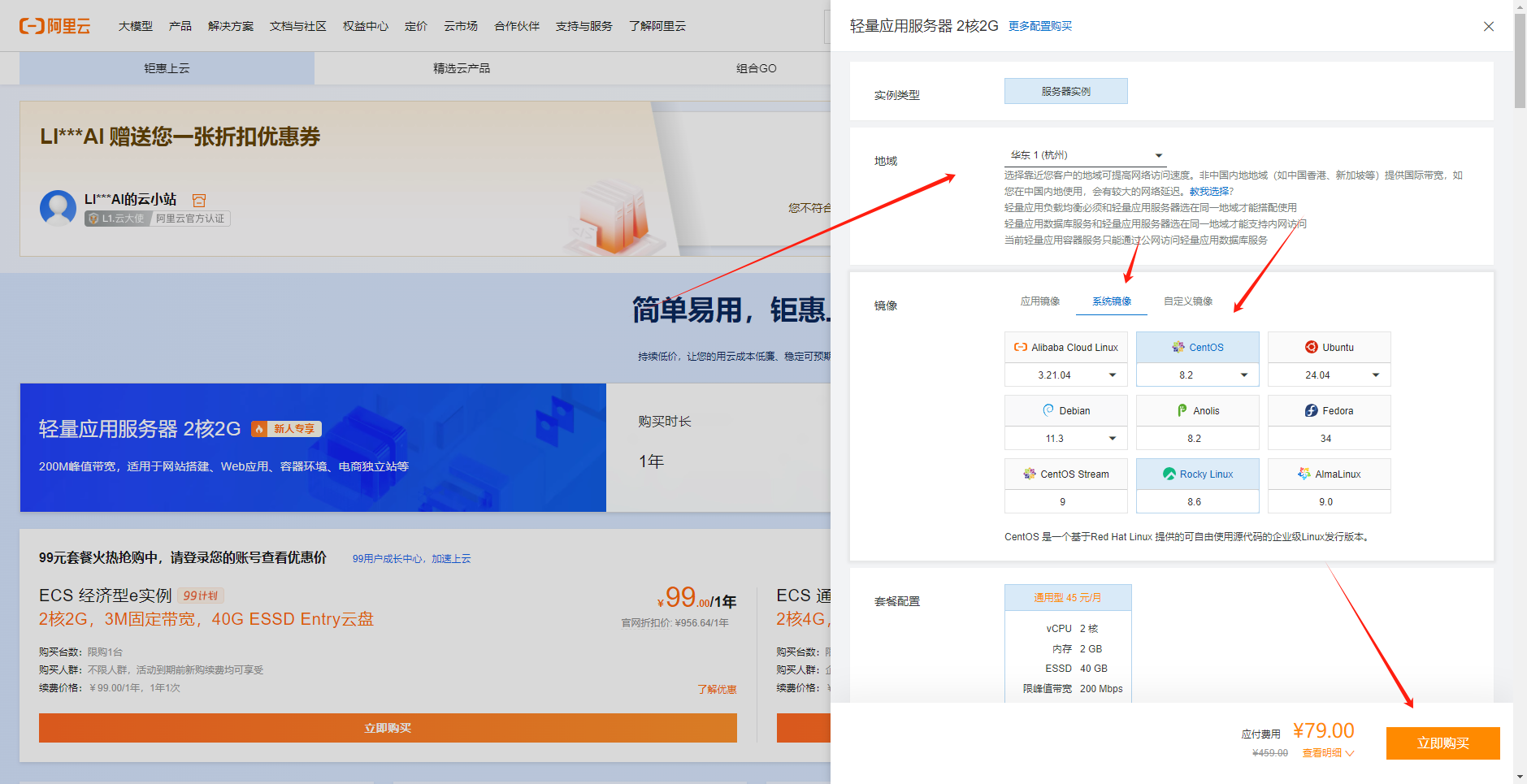The width and height of the screenshot is (1527, 784).
Task: Choose the Alibaba Cloud Linux image
Action: [x=1065, y=347]
